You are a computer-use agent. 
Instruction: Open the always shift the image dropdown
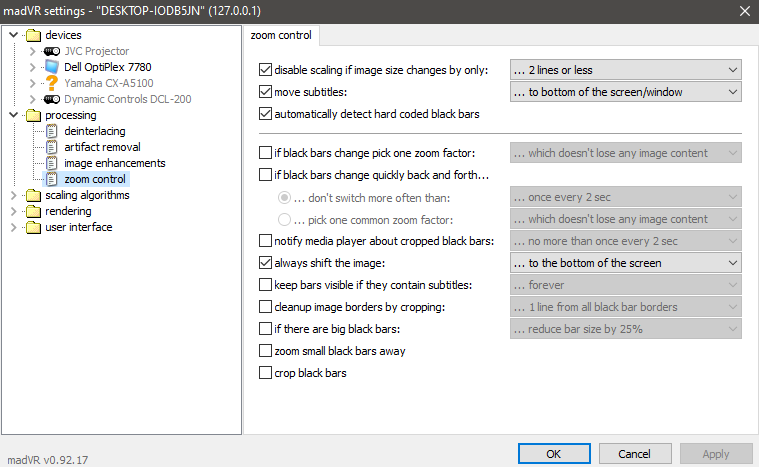click(625, 263)
